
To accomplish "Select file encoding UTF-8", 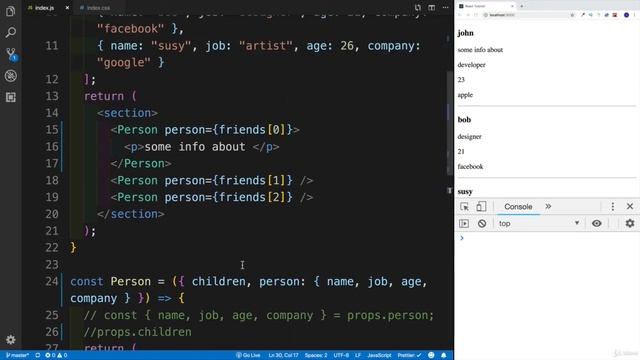I will point(341,355).
